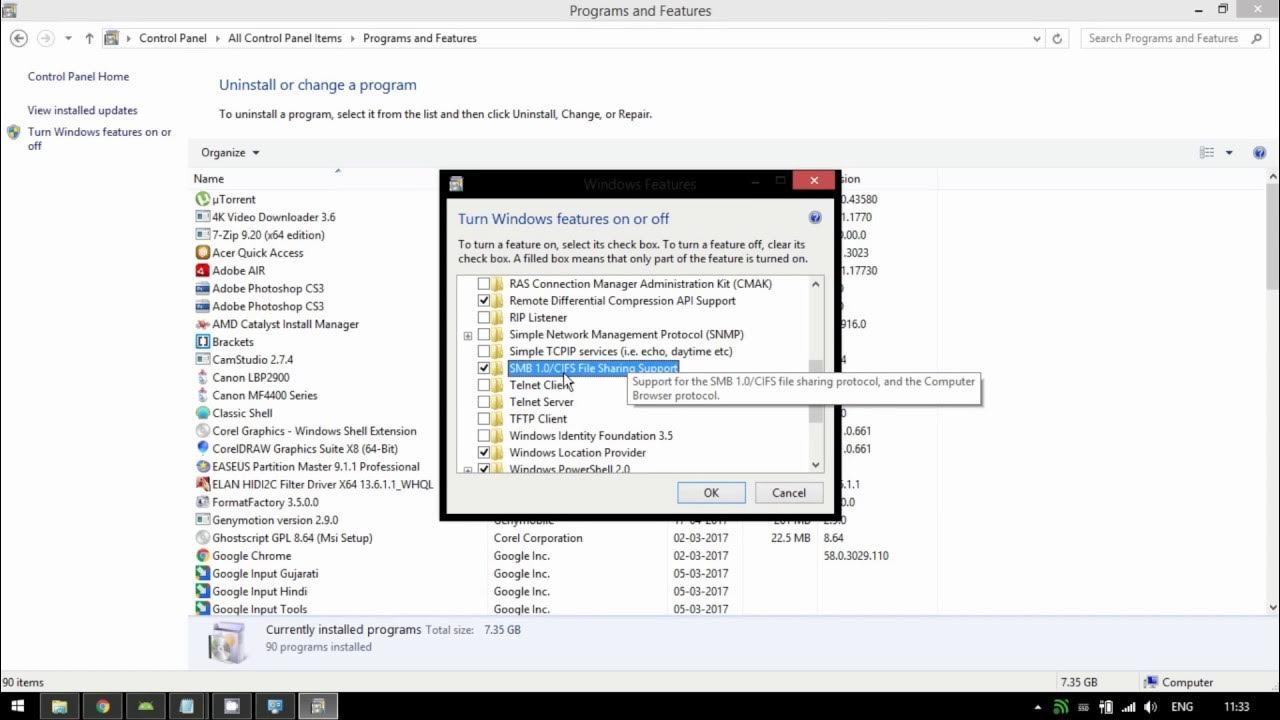Click the features list scrollbar thumb
The width and height of the screenshot is (1280, 720).
(816, 390)
